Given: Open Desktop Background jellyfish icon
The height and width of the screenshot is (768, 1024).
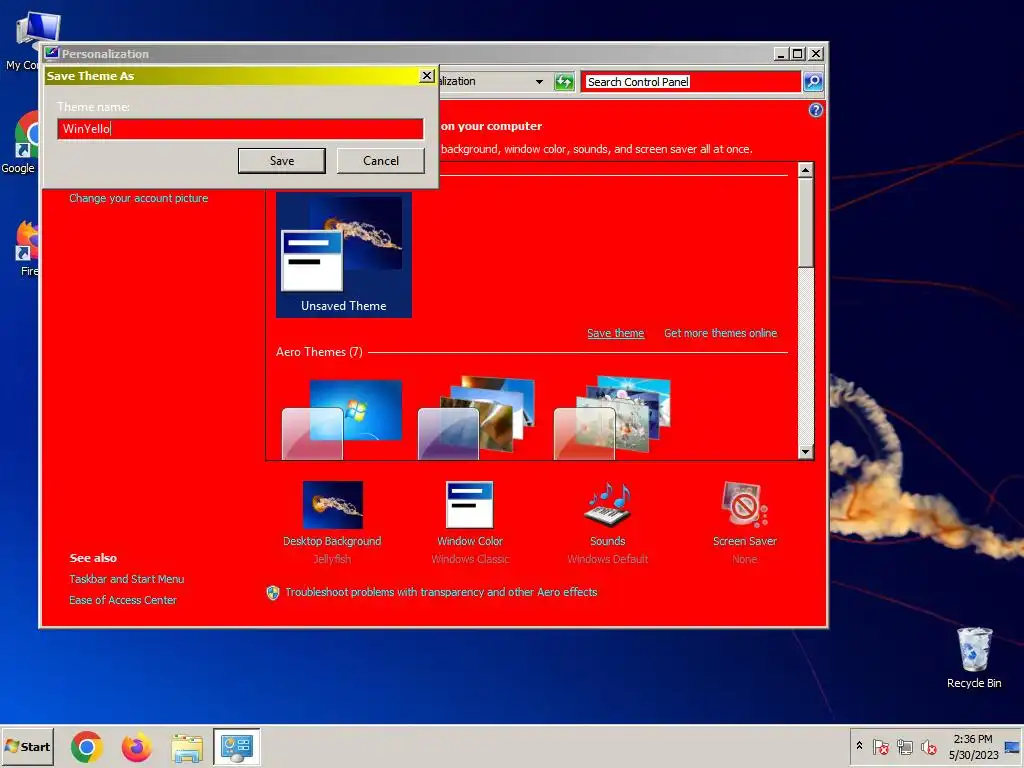Looking at the screenshot, I should [x=332, y=505].
